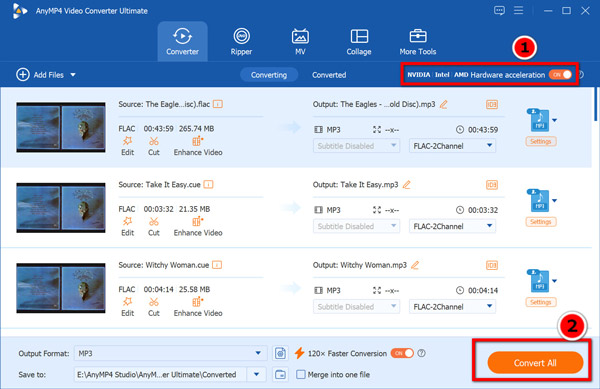Viewport: 600px width, 389px height.
Task: Open MP3 format icon for Take It Easy row
Action: (539, 200)
